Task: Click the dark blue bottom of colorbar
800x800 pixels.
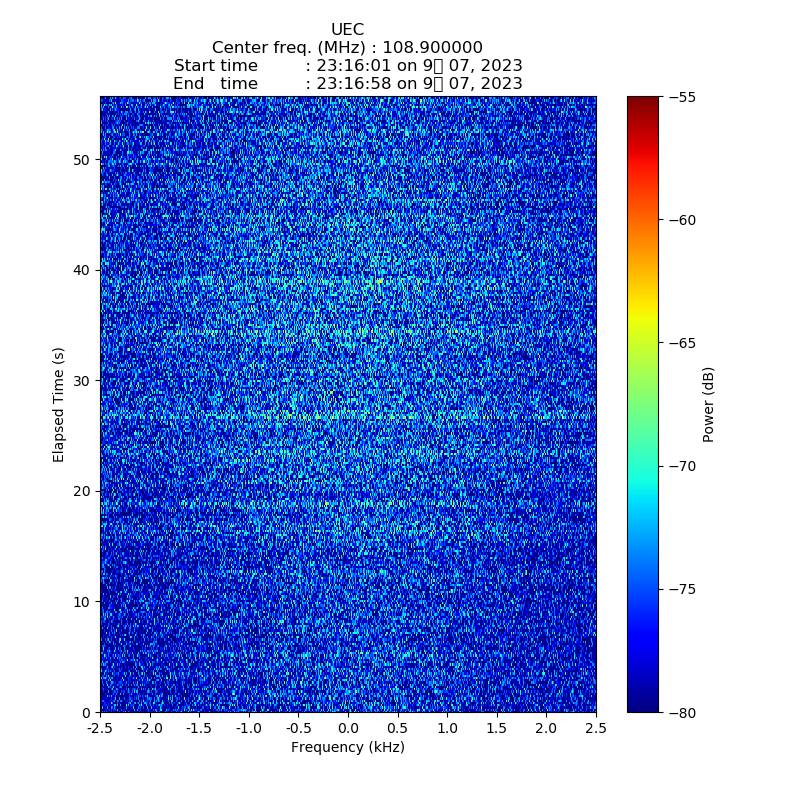Action: (x=643, y=706)
